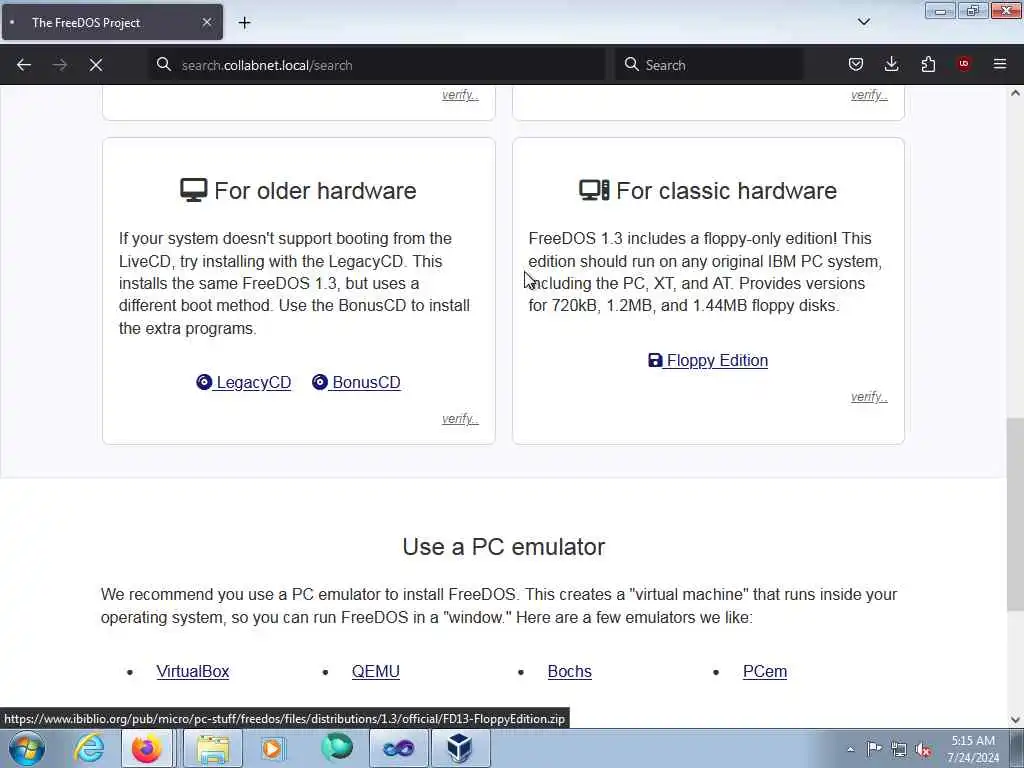
Task: Click the For classic hardware heading
Action: pos(708,191)
